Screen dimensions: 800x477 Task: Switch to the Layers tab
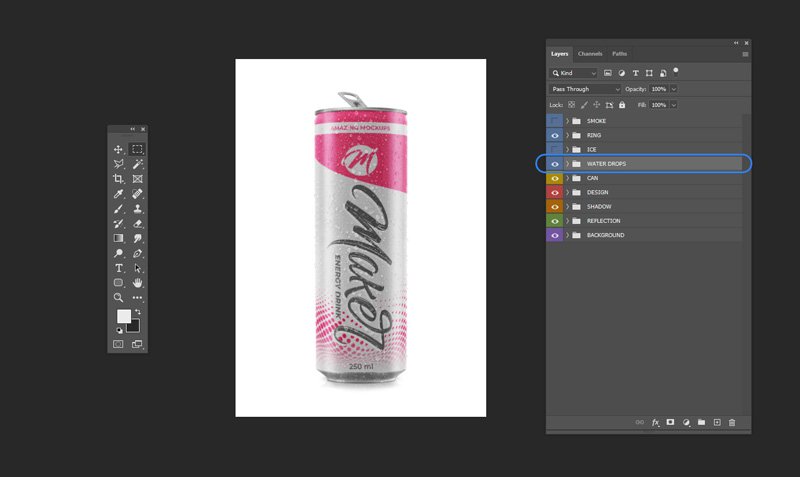[559, 54]
